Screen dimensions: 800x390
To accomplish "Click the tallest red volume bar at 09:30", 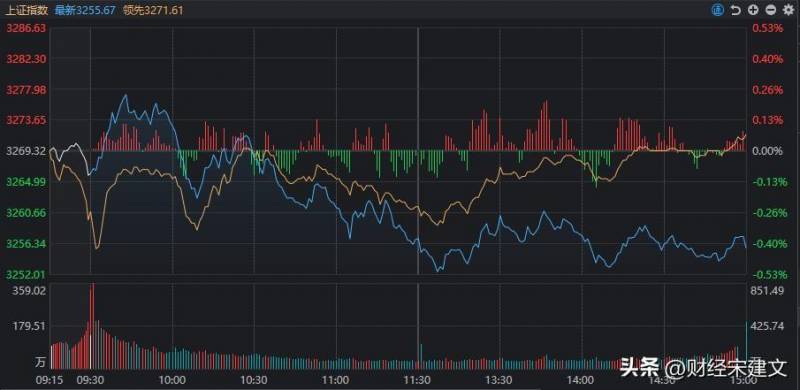I will coord(92,326).
